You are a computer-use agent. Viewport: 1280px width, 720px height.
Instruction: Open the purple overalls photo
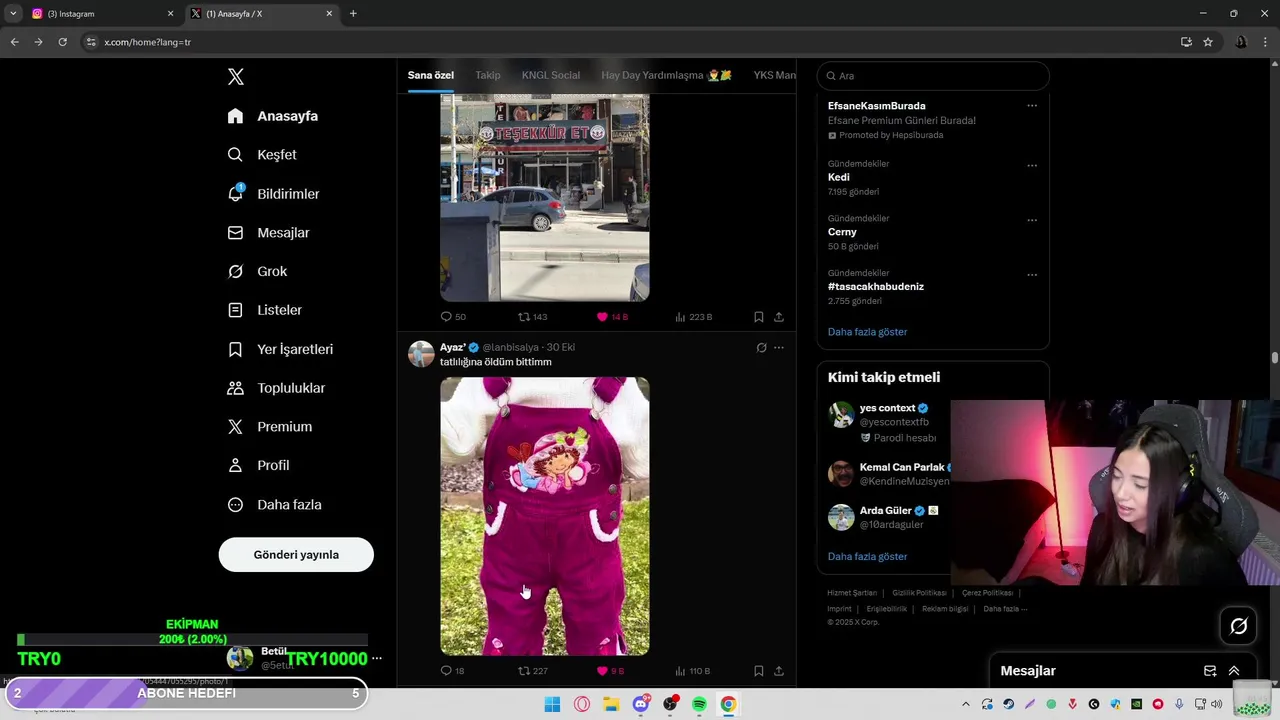[x=545, y=516]
